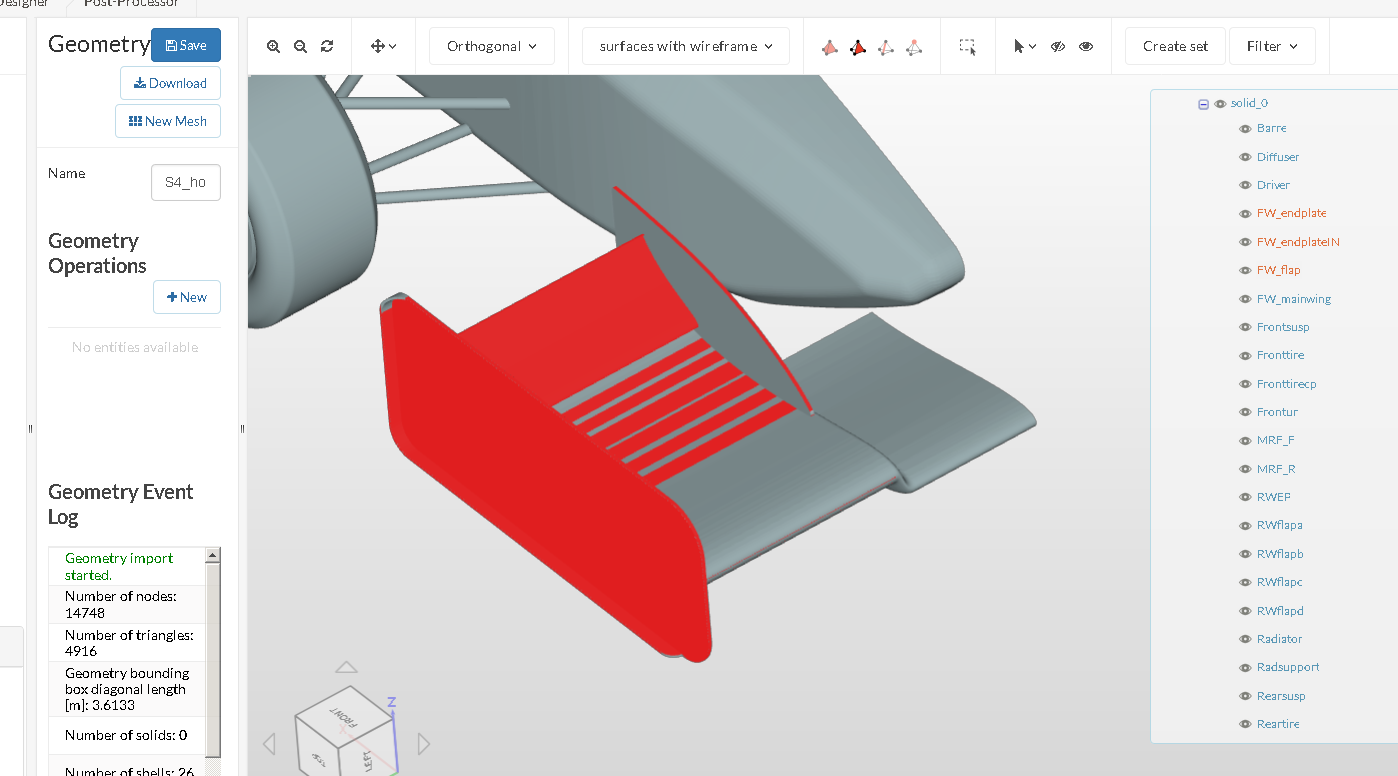Show all entities with the eye icon
Viewport: 1398px width, 776px height.
1086,46
